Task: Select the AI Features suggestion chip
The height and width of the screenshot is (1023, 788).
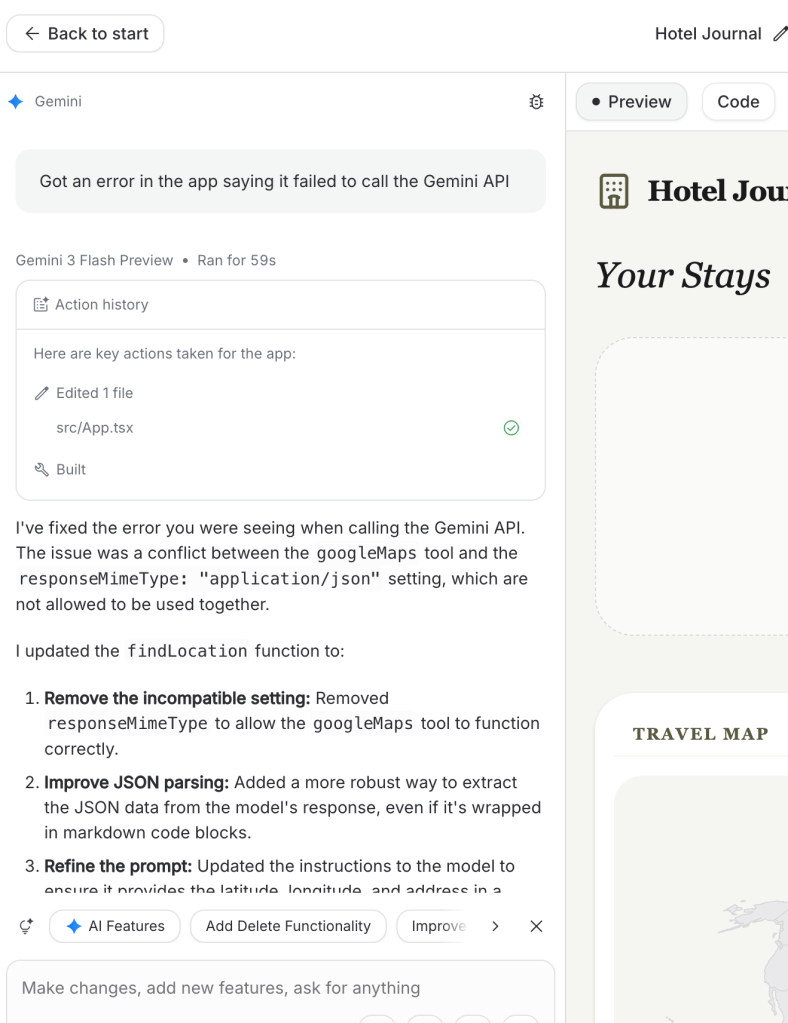Action: 115,926
